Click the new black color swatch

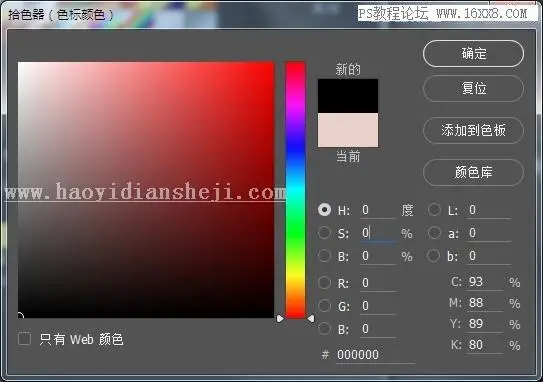[348, 96]
